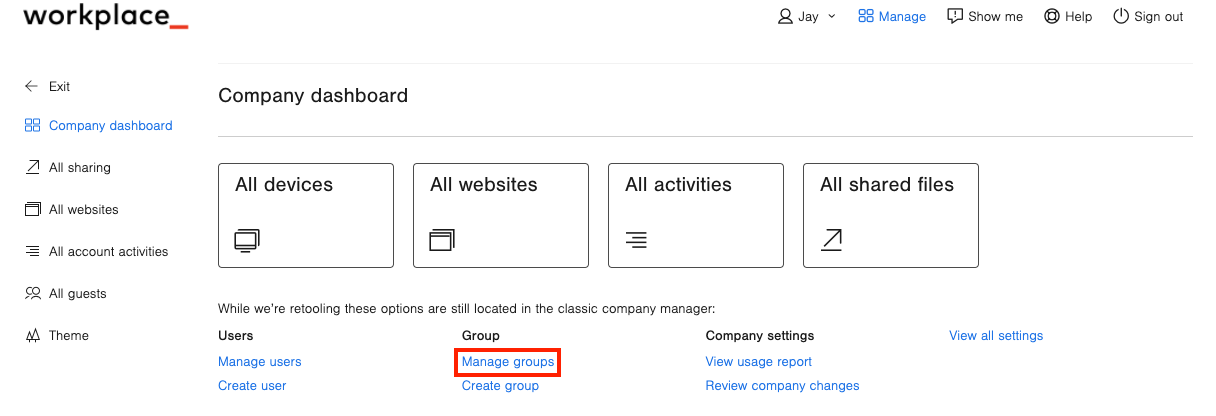Screen dimensions: 1216x416
Task: Click the Company settings section heading
Action: click(x=760, y=336)
